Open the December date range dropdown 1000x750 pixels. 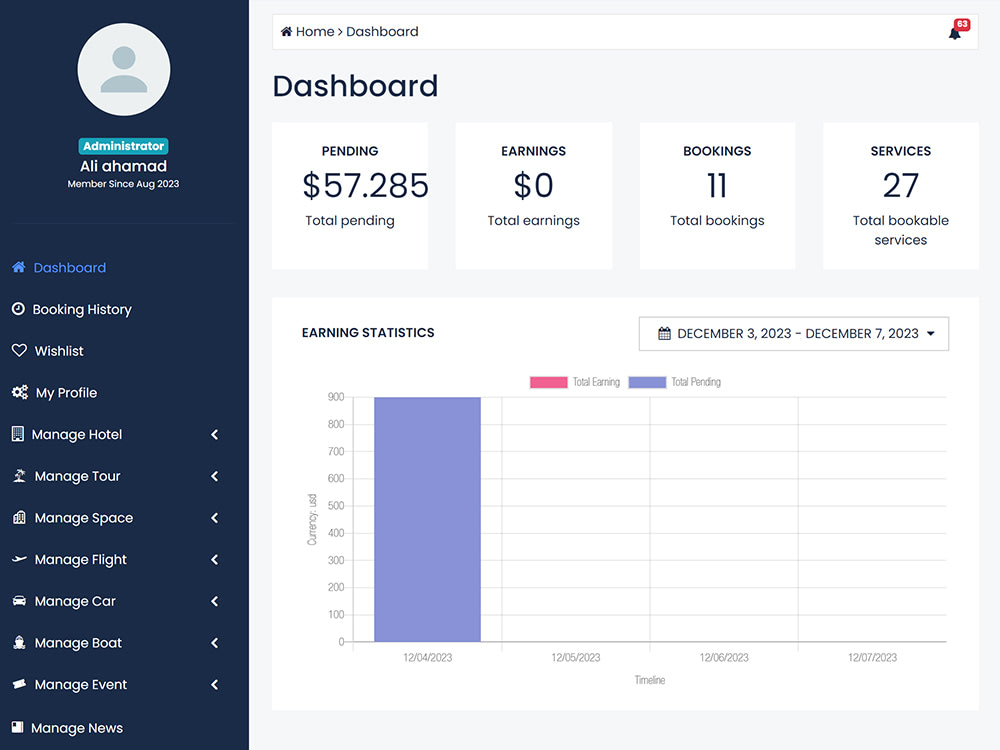[793, 333]
